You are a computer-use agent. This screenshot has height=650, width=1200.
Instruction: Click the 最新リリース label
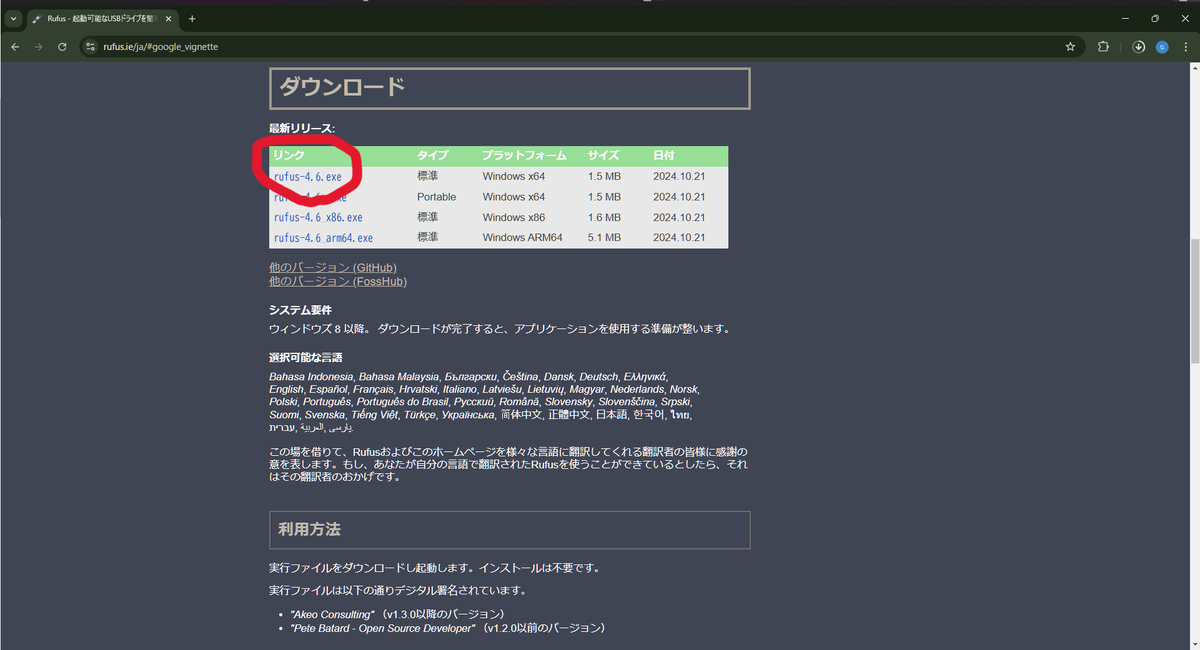coord(302,129)
